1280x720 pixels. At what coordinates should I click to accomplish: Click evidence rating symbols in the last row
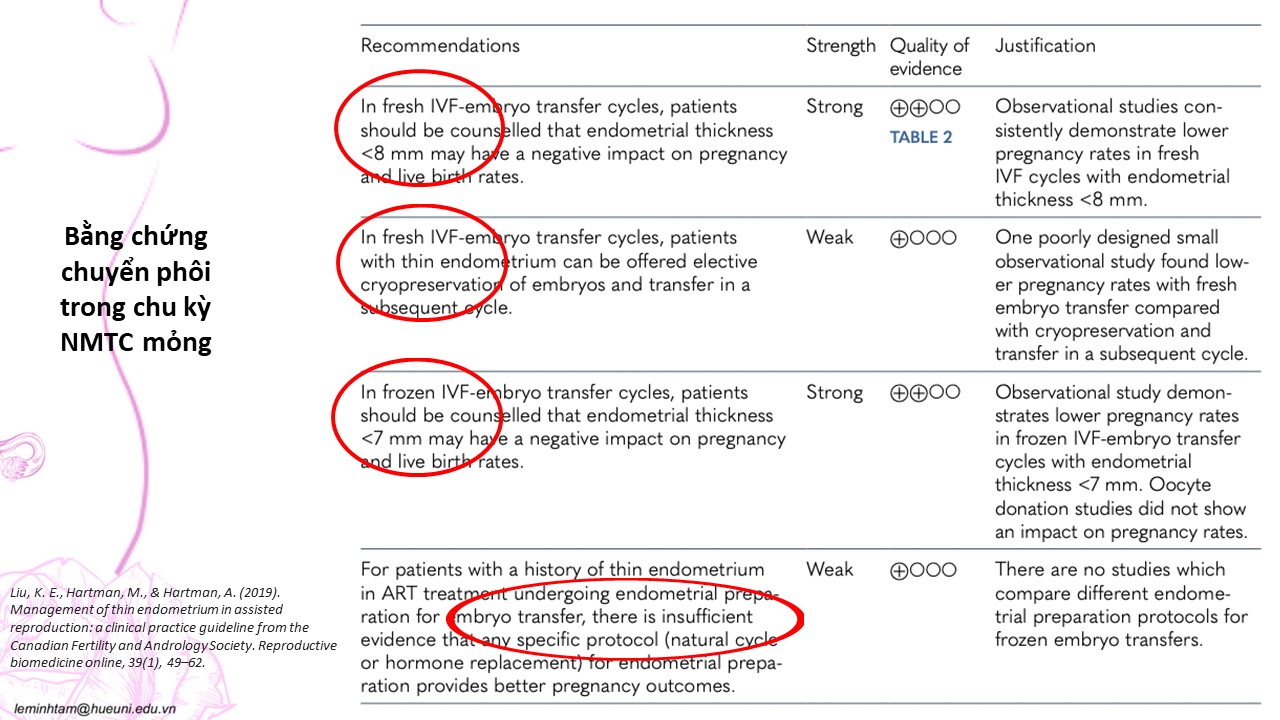click(x=922, y=570)
